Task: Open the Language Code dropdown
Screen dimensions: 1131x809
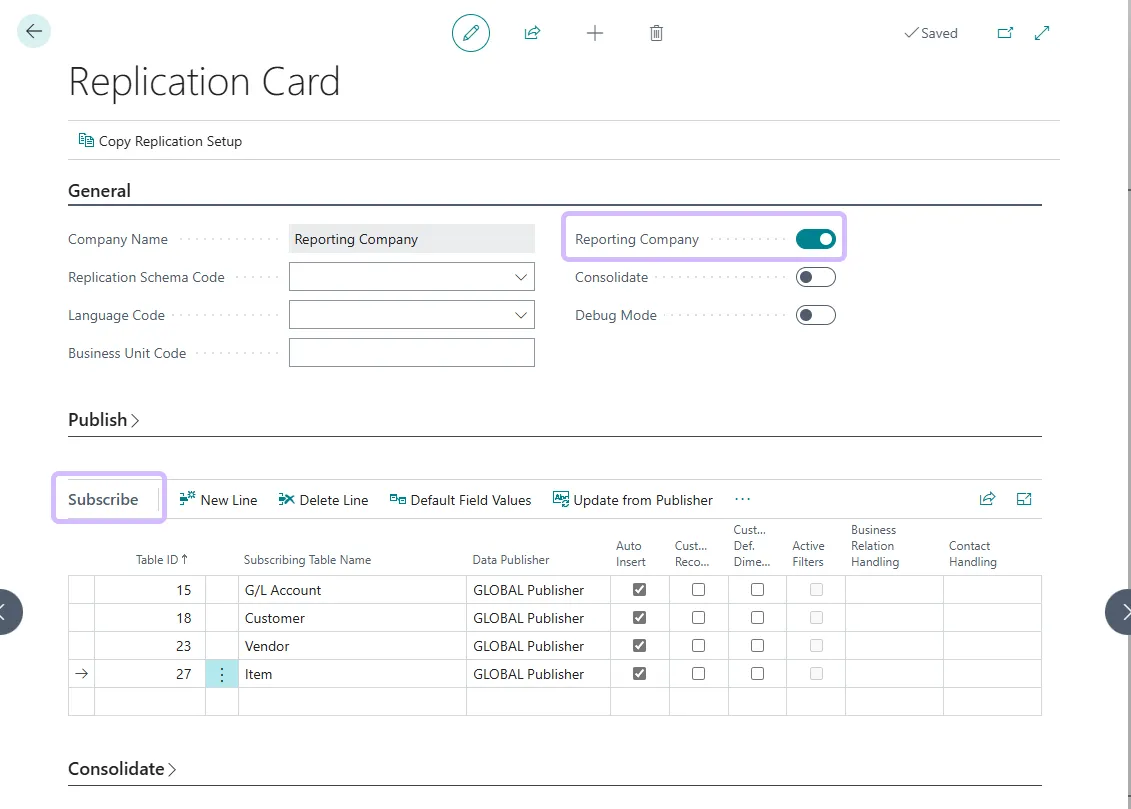Action: coord(520,314)
